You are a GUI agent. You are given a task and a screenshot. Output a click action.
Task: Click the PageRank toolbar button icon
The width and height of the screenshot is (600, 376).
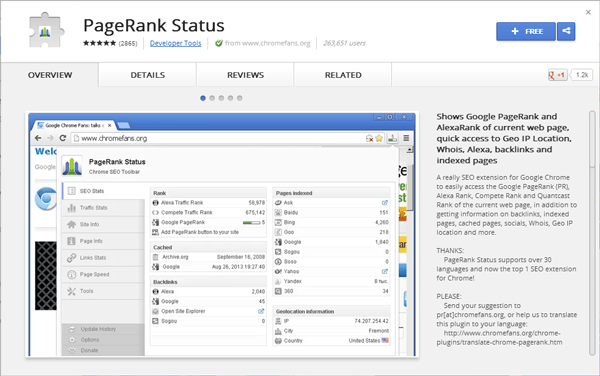coord(392,138)
